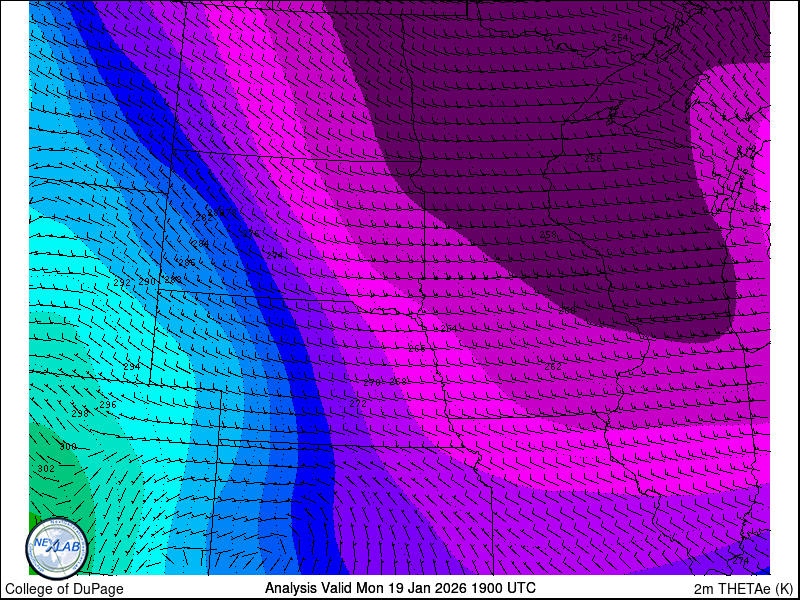Click the 260 contour label
Viewport: 800px width, 600px height.
pos(567,311)
